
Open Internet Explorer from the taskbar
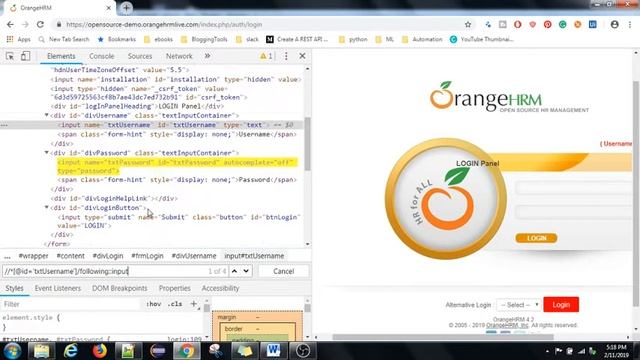point(71,351)
